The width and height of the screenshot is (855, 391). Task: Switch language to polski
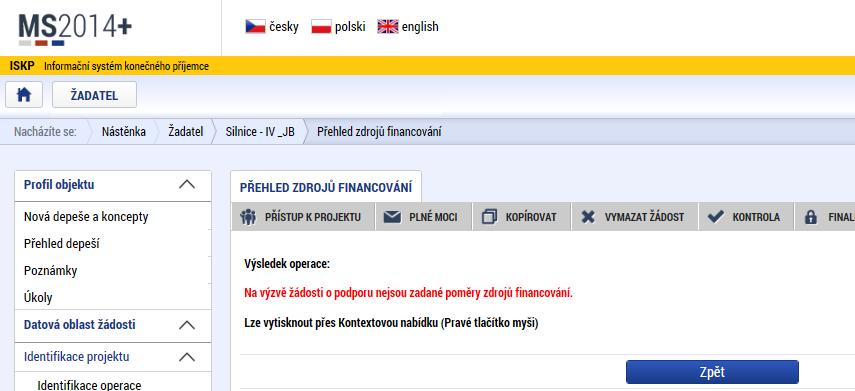click(350, 27)
